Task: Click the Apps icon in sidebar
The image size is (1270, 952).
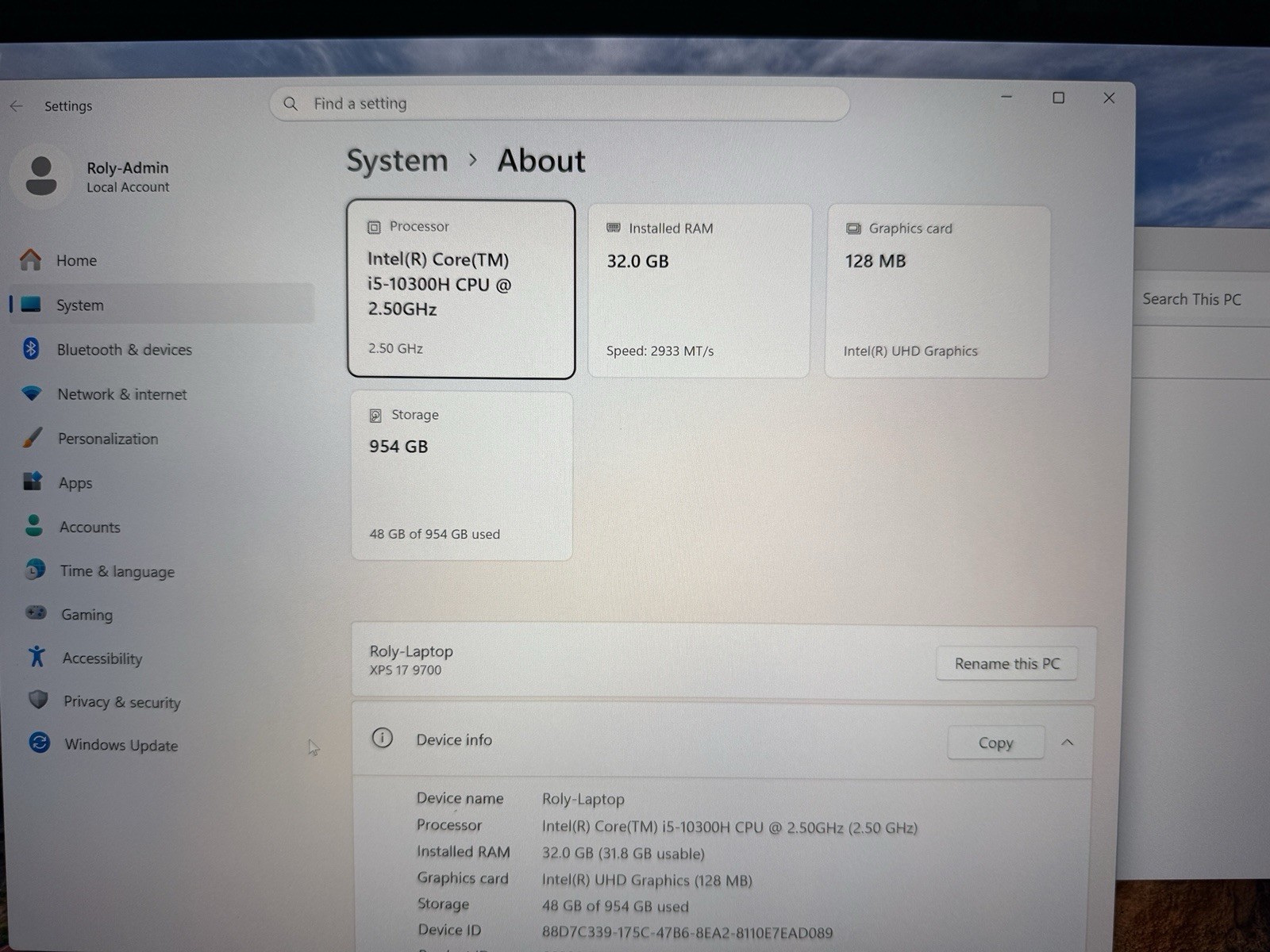Action: pyautogui.click(x=33, y=481)
